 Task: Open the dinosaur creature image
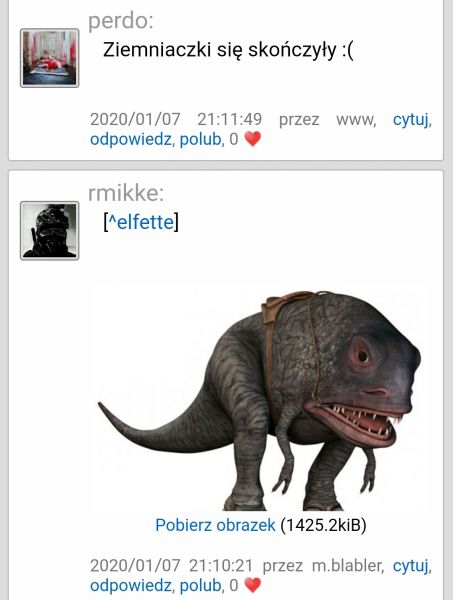click(x=259, y=398)
